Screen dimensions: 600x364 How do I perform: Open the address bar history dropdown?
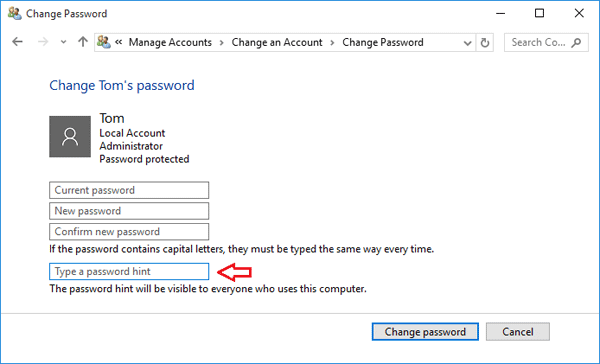click(x=467, y=43)
